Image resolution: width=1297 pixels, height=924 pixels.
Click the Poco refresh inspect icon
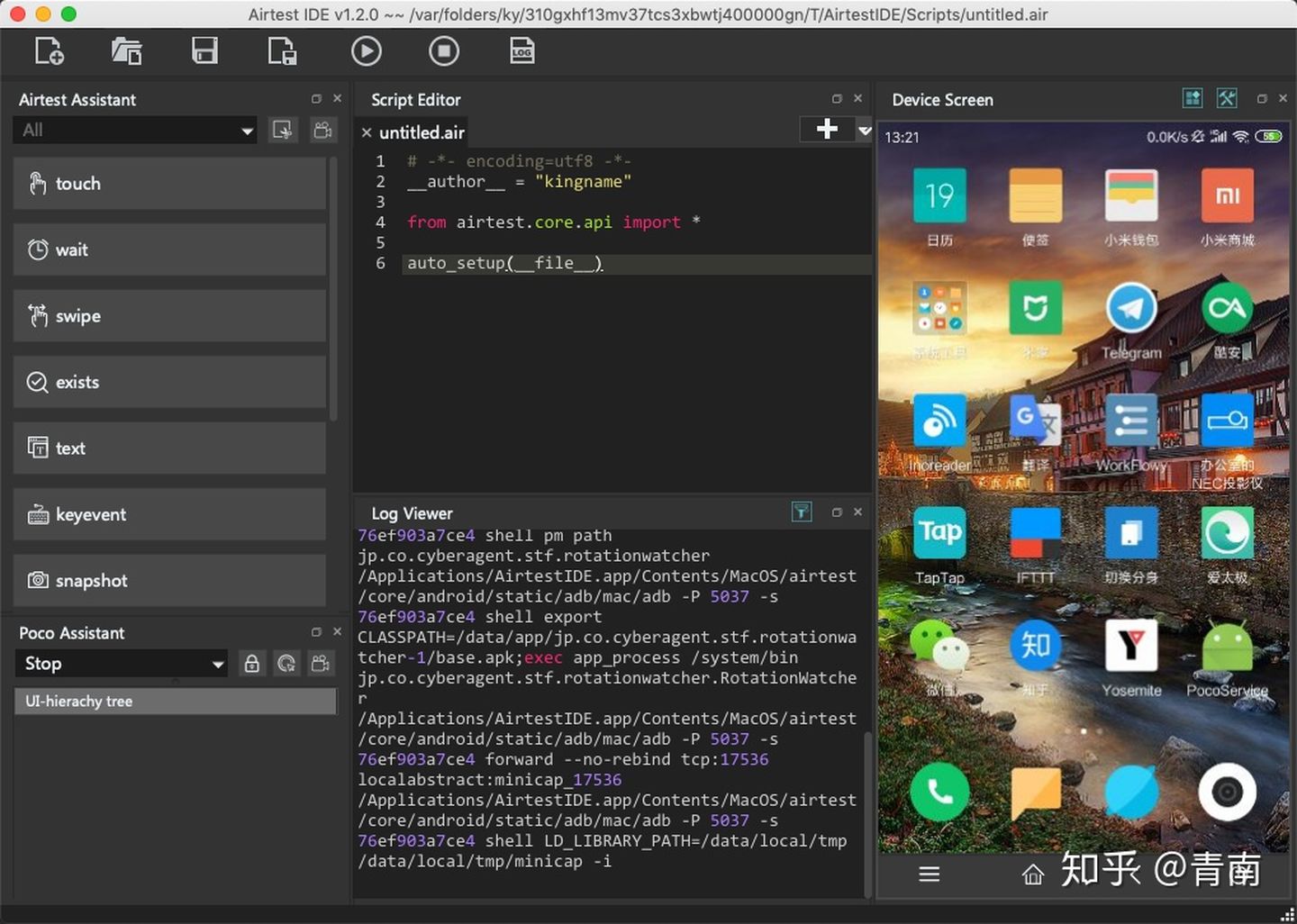coord(286,664)
